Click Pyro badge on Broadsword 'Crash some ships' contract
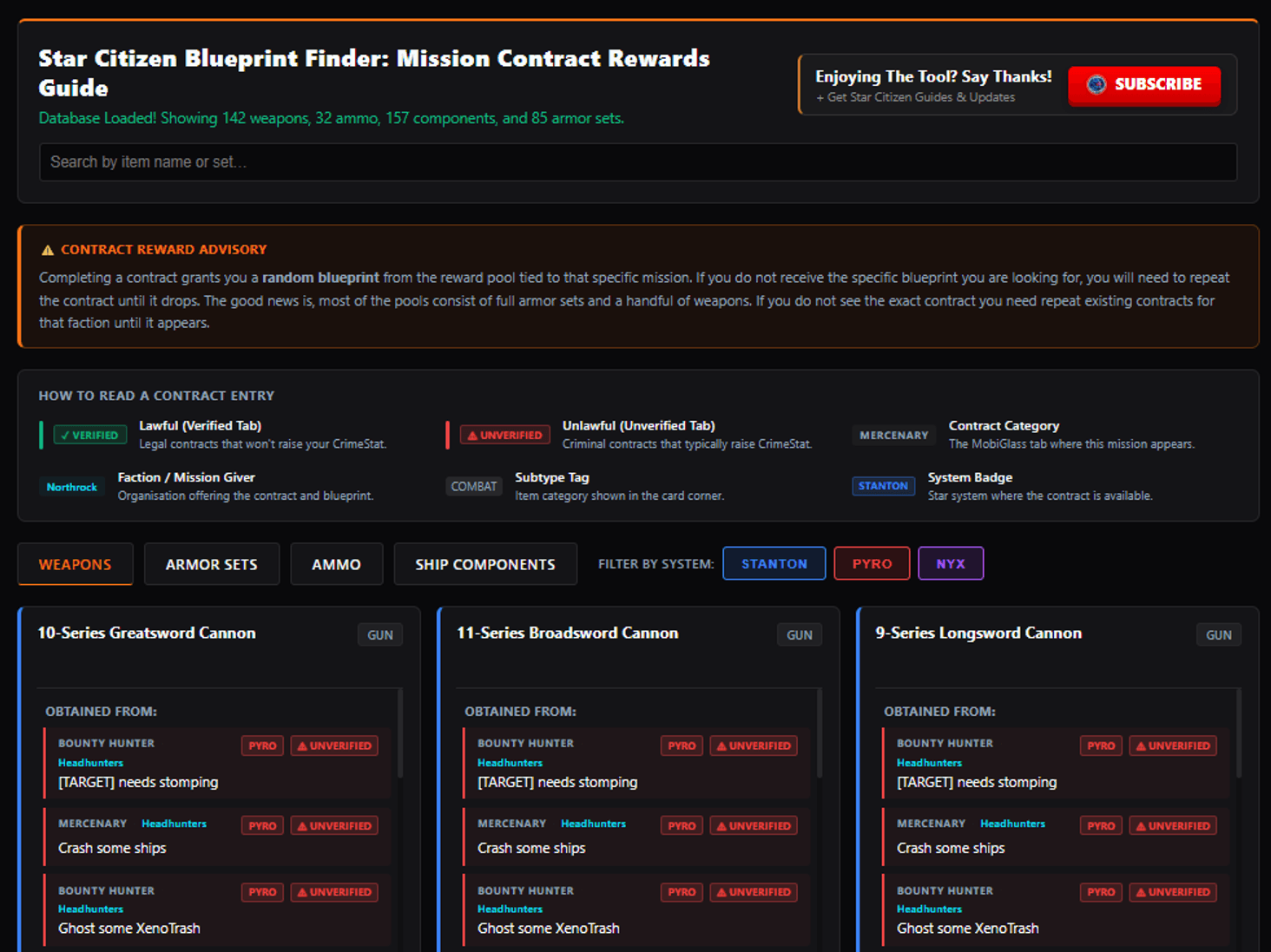The image size is (1271, 952). 682,825
